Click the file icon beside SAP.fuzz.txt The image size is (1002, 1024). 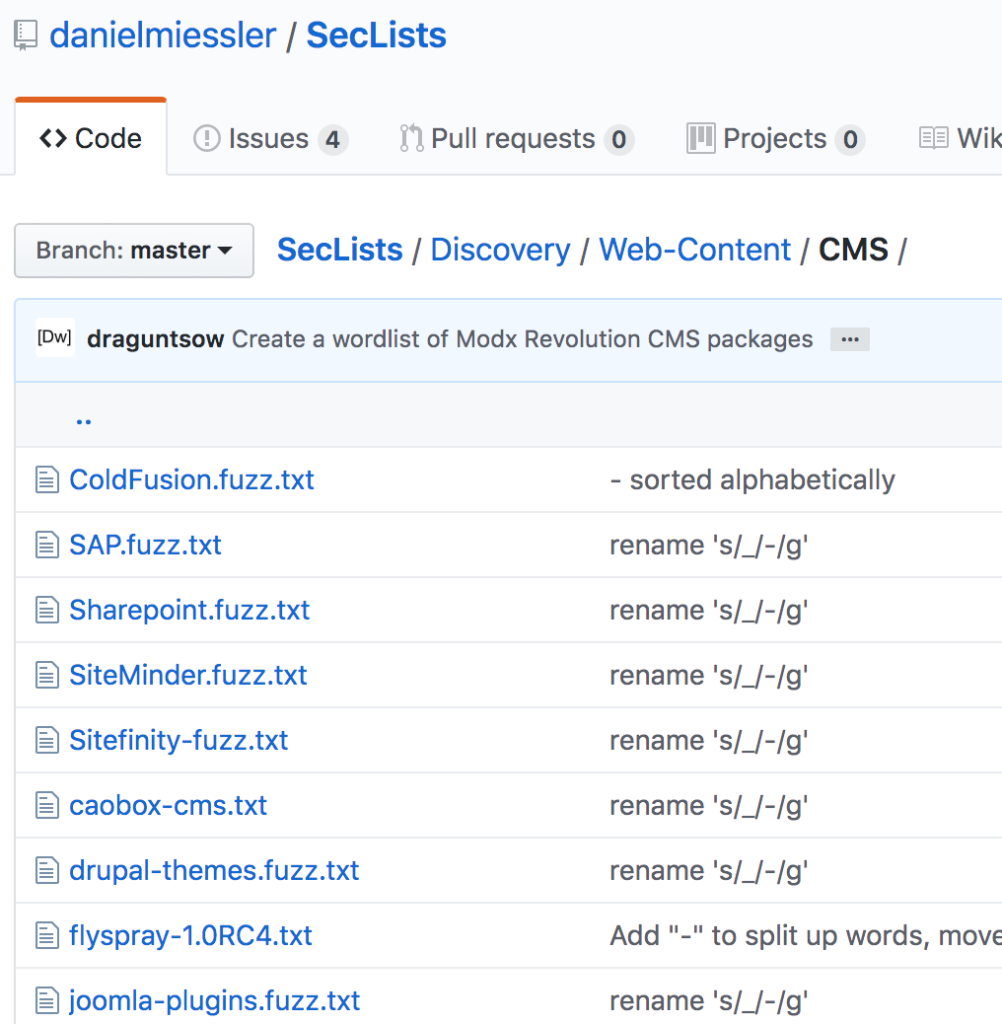click(47, 545)
